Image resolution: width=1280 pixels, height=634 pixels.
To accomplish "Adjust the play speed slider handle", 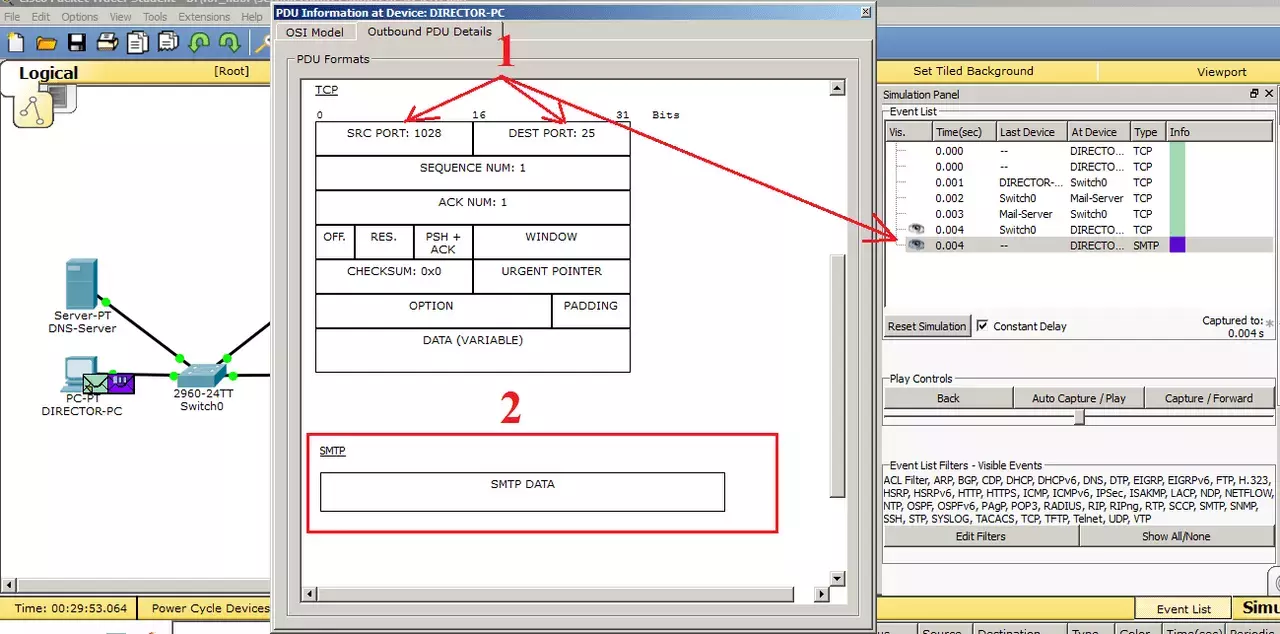I will (1079, 417).
